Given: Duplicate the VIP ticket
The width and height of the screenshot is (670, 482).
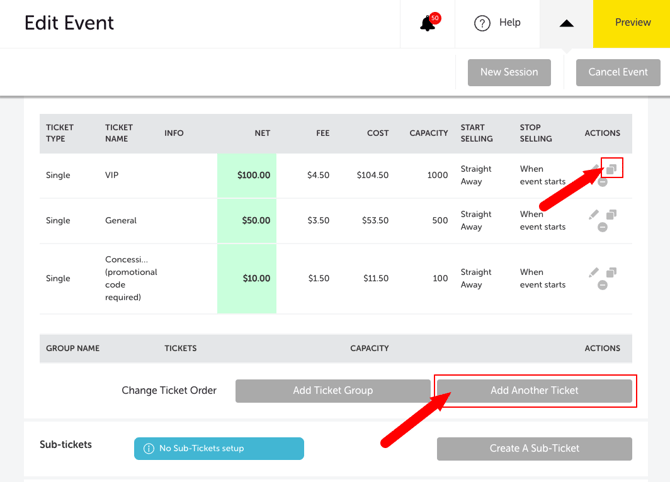Looking at the screenshot, I should click(611, 169).
